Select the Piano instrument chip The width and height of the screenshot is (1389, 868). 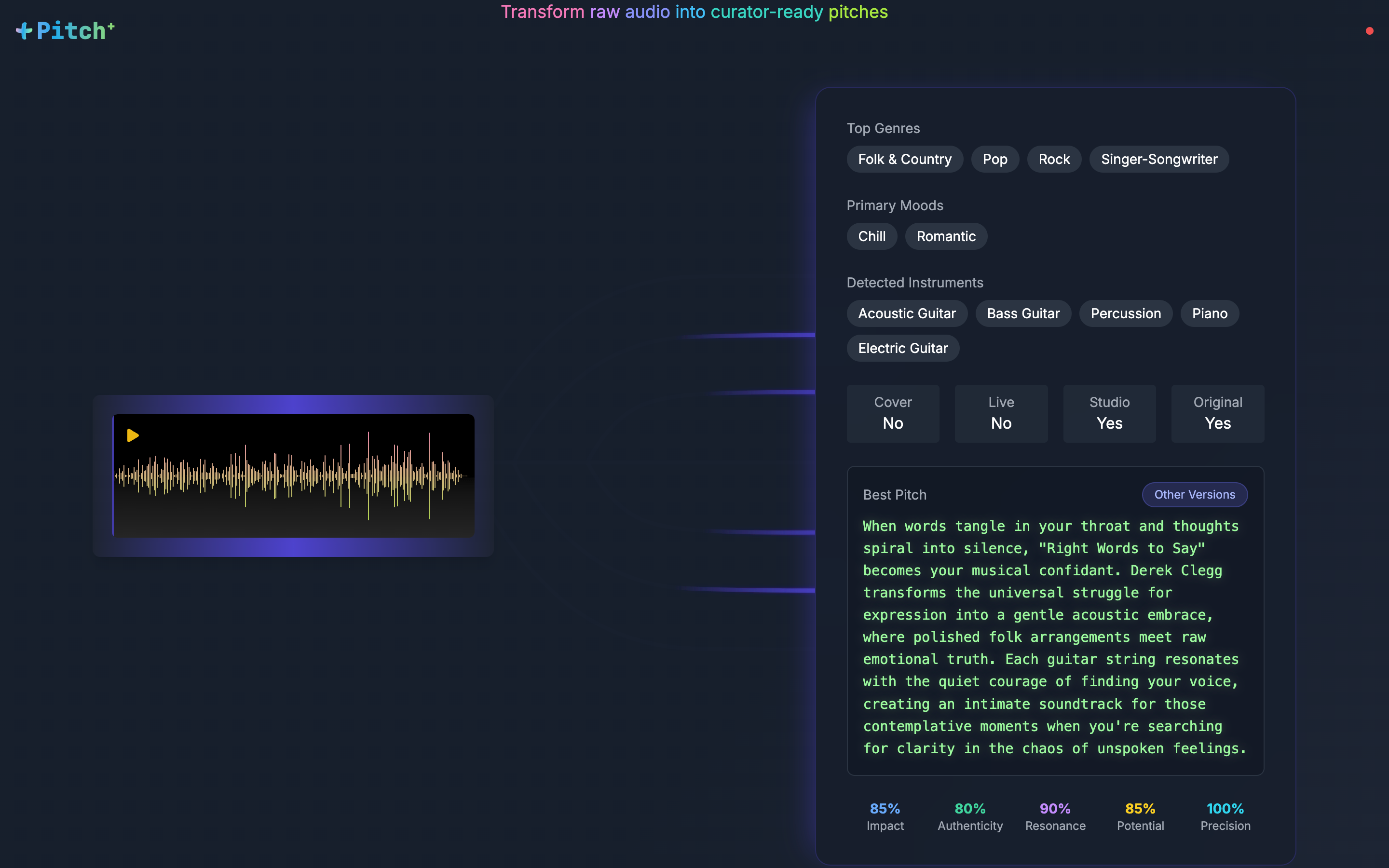click(x=1210, y=313)
